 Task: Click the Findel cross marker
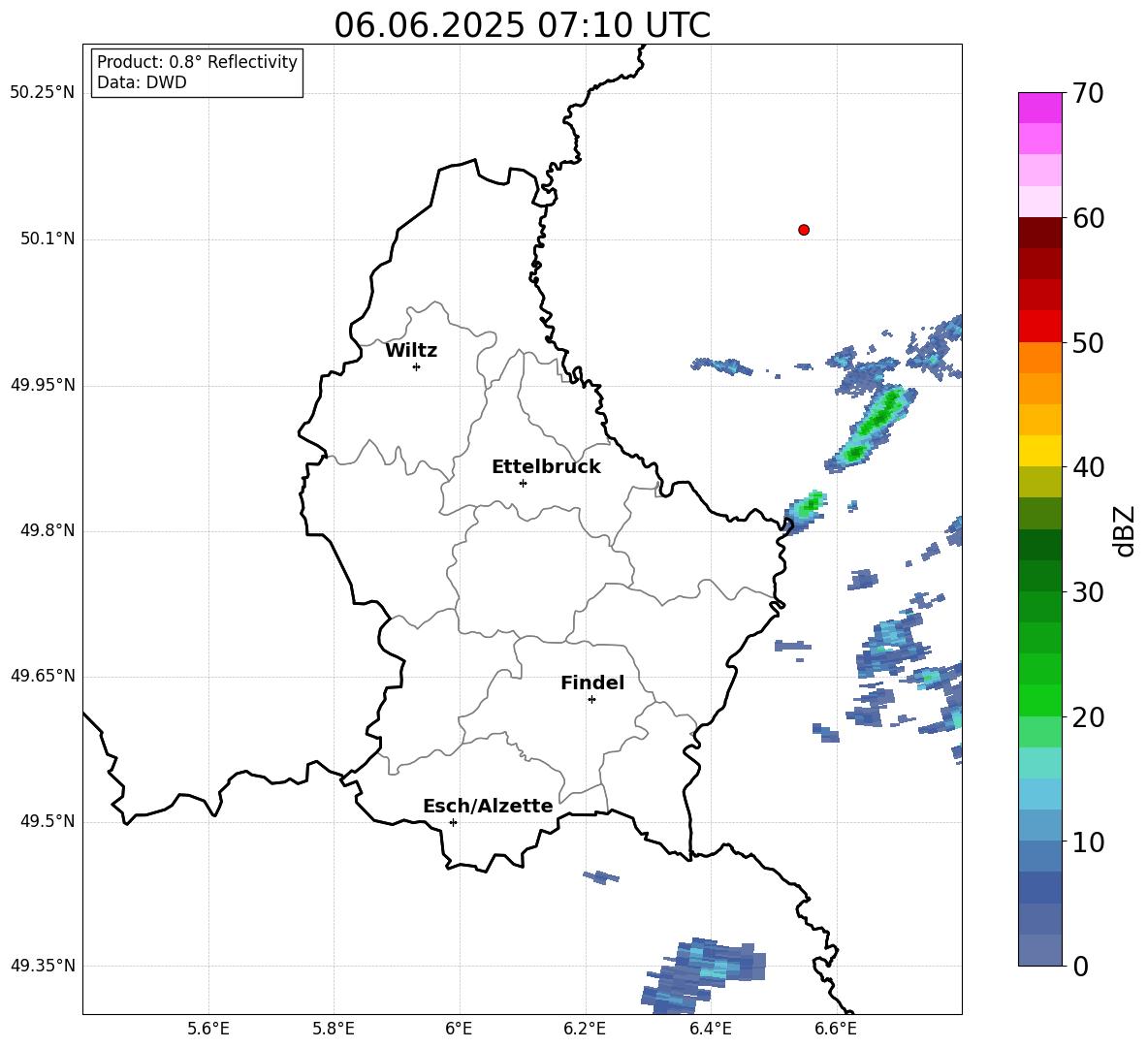click(591, 700)
